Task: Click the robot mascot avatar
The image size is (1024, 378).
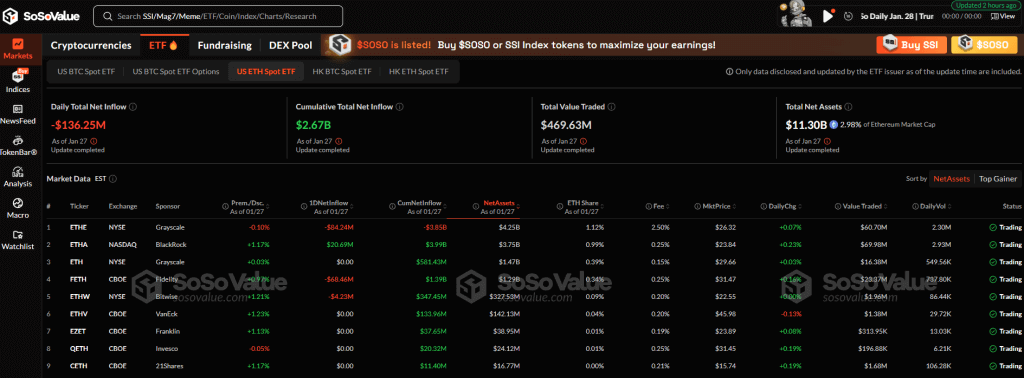Action: click(797, 14)
